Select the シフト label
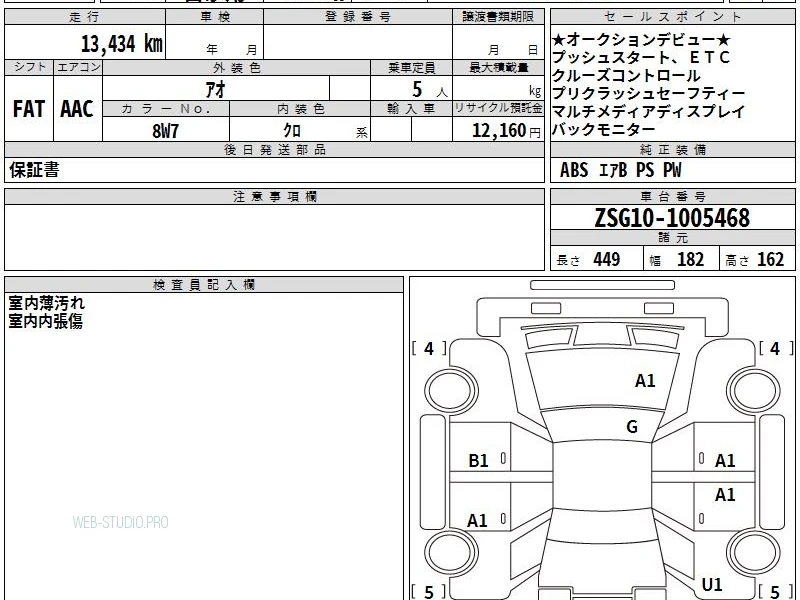Image resolution: width=800 pixels, height=600 pixels. coord(29,67)
